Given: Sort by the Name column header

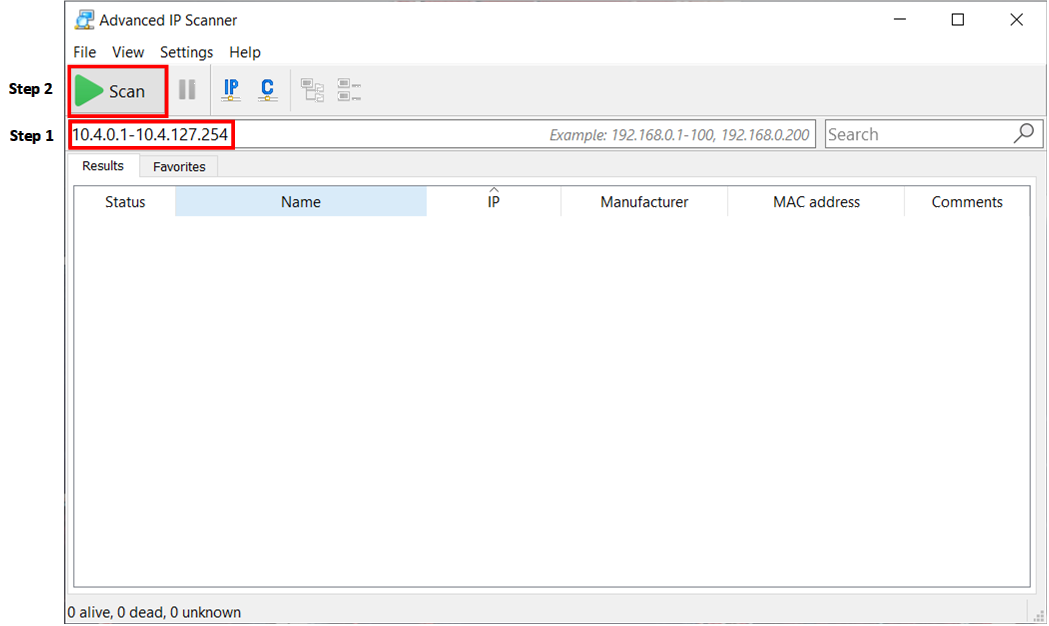Looking at the screenshot, I should click(x=300, y=202).
